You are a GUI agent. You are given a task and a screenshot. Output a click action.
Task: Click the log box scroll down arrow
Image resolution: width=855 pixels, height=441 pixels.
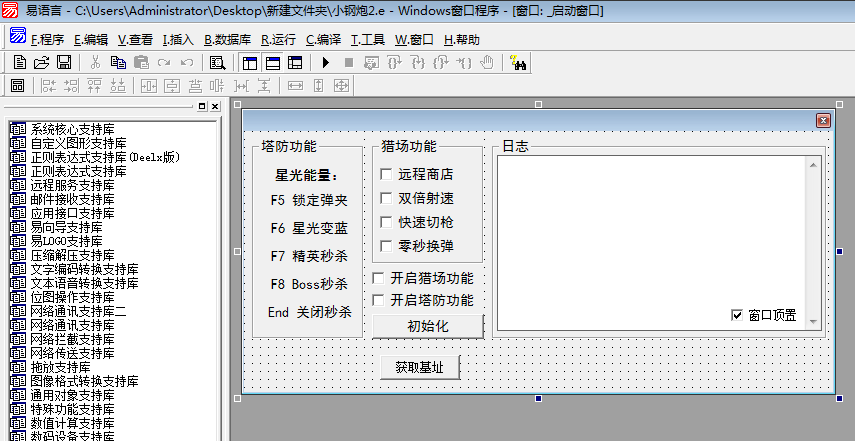(x=814, y=322)
